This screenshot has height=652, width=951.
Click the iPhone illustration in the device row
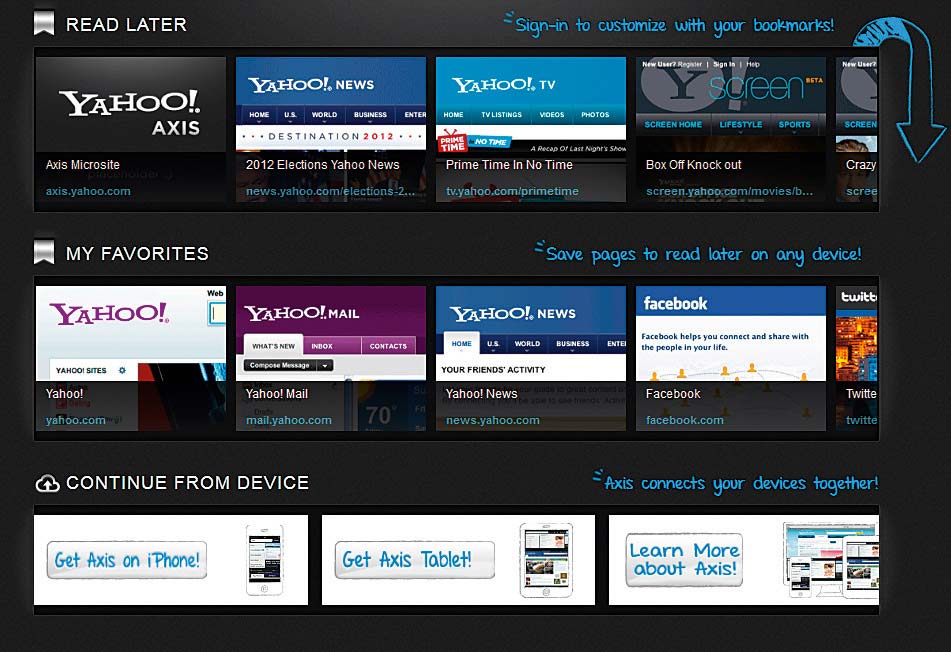tap(264, 560)
